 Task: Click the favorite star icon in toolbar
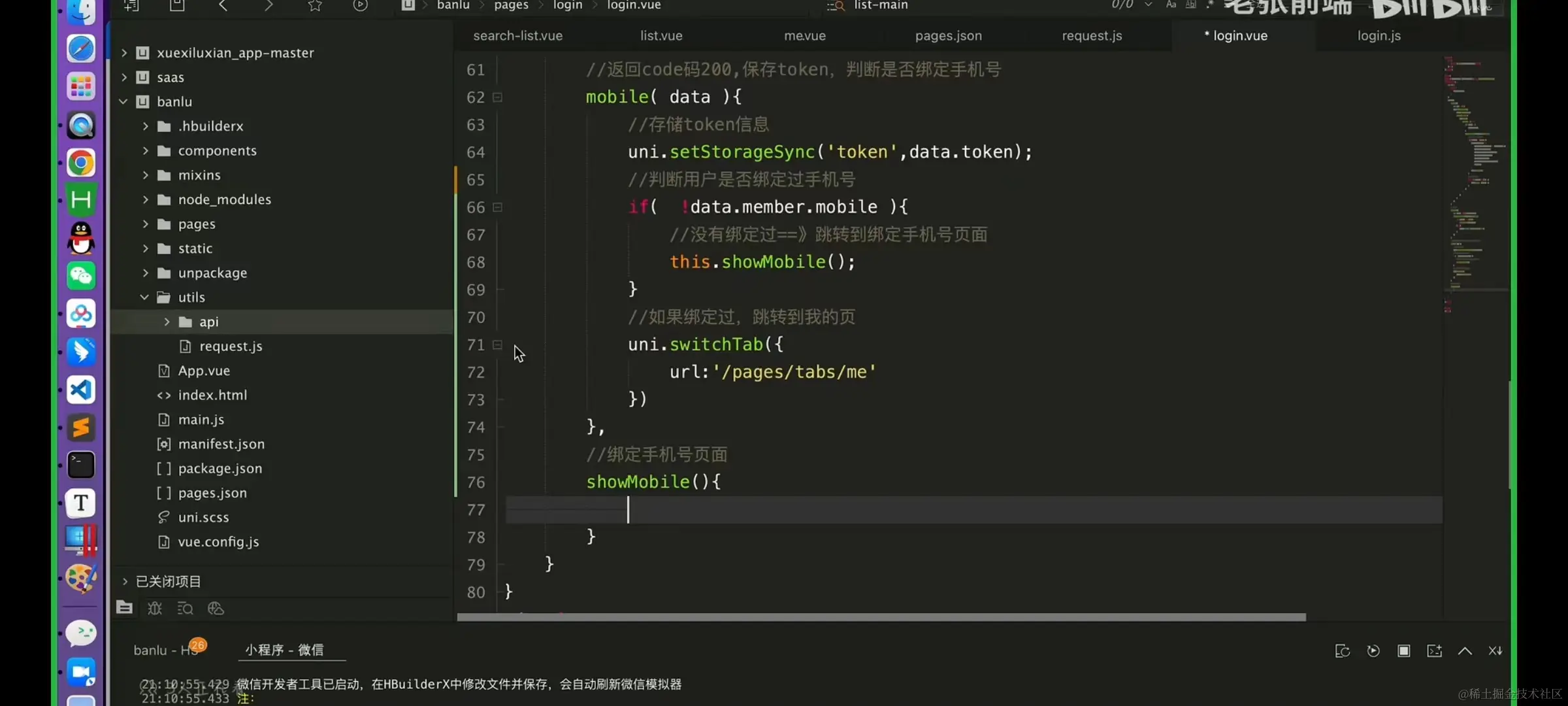pyautogui.click(x=315, y=6)
